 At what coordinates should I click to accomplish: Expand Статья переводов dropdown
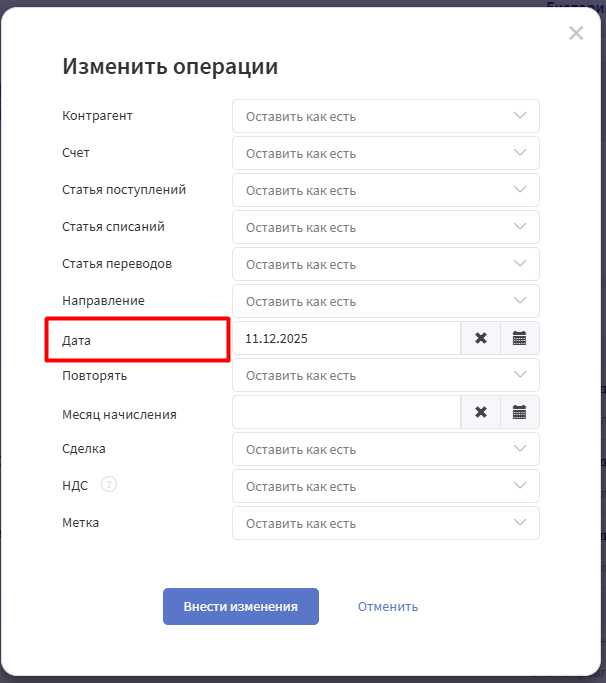[x=386, y=264]
